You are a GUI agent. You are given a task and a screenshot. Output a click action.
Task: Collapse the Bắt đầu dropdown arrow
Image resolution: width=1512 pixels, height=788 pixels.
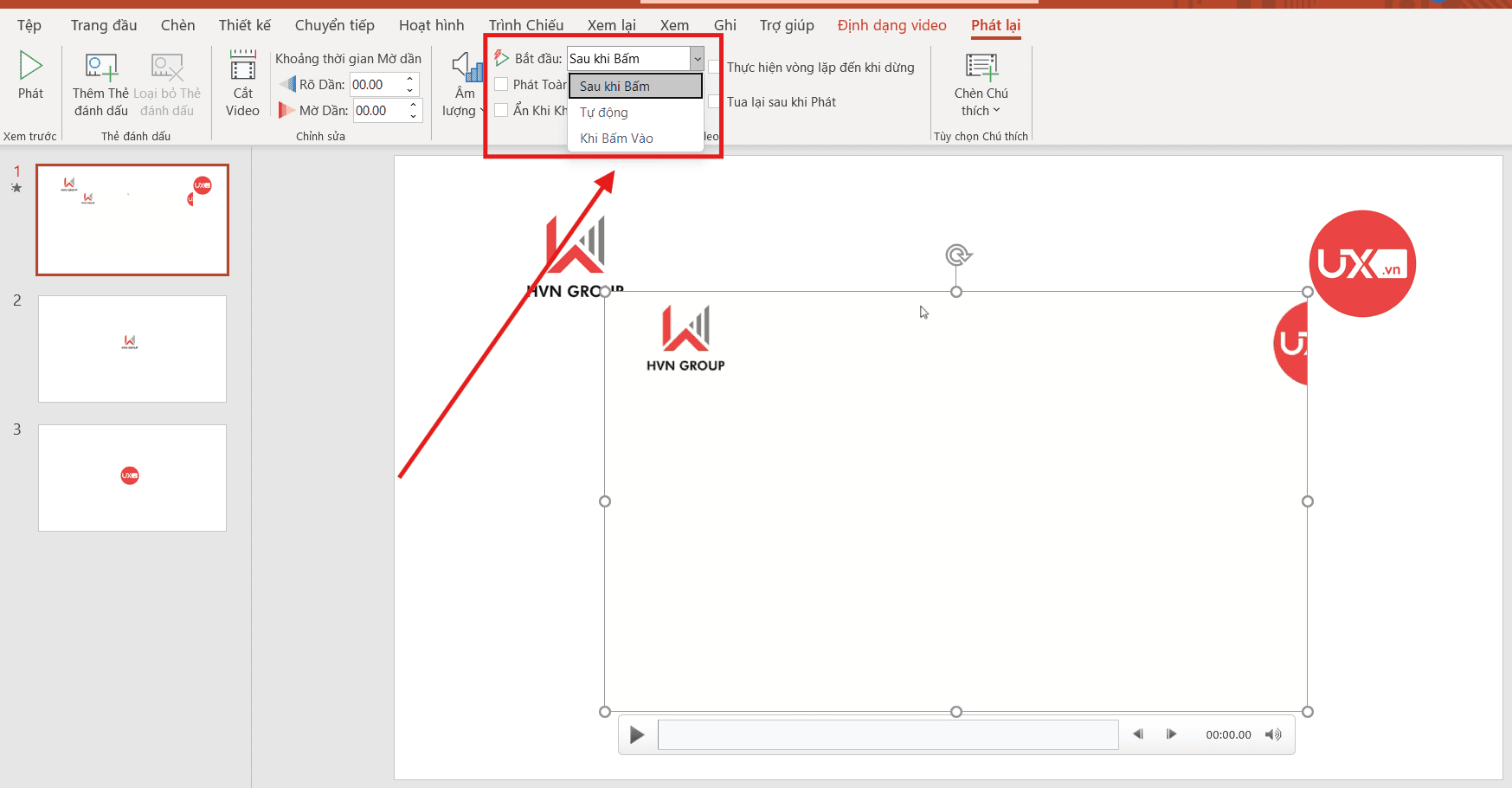click(697, 59)
